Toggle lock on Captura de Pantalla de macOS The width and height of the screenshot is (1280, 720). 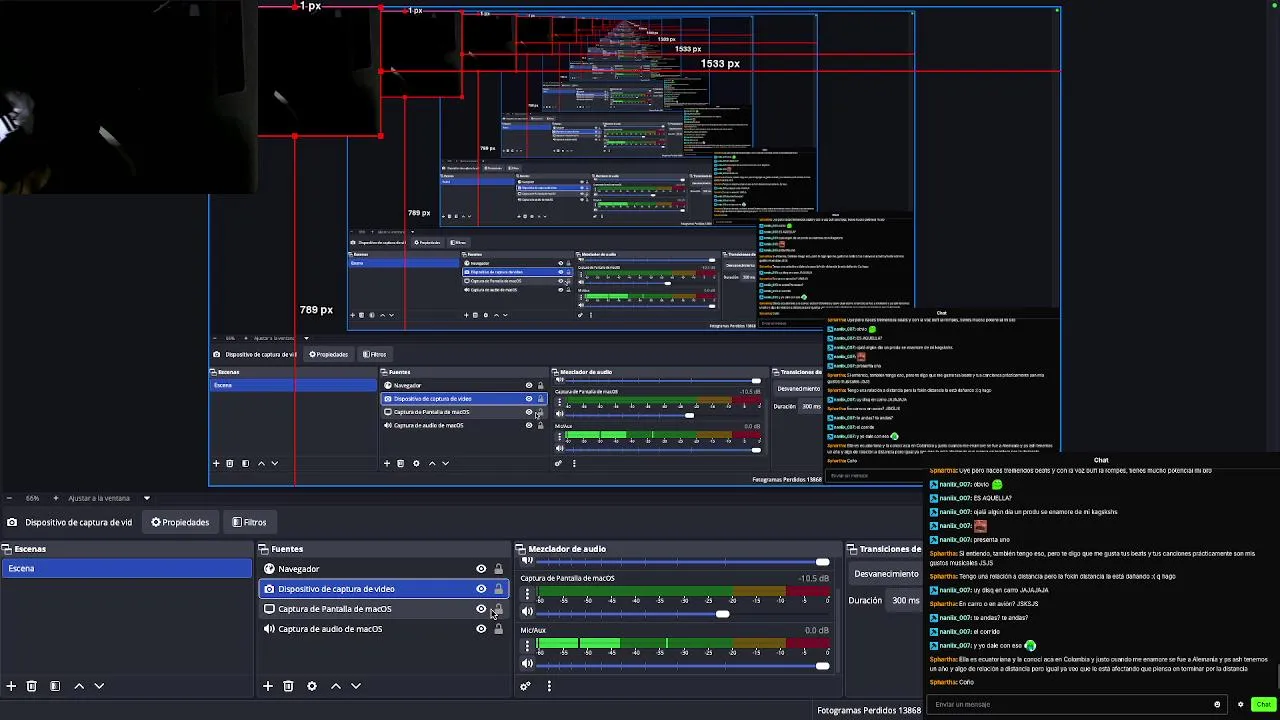[x=498, y=609]
